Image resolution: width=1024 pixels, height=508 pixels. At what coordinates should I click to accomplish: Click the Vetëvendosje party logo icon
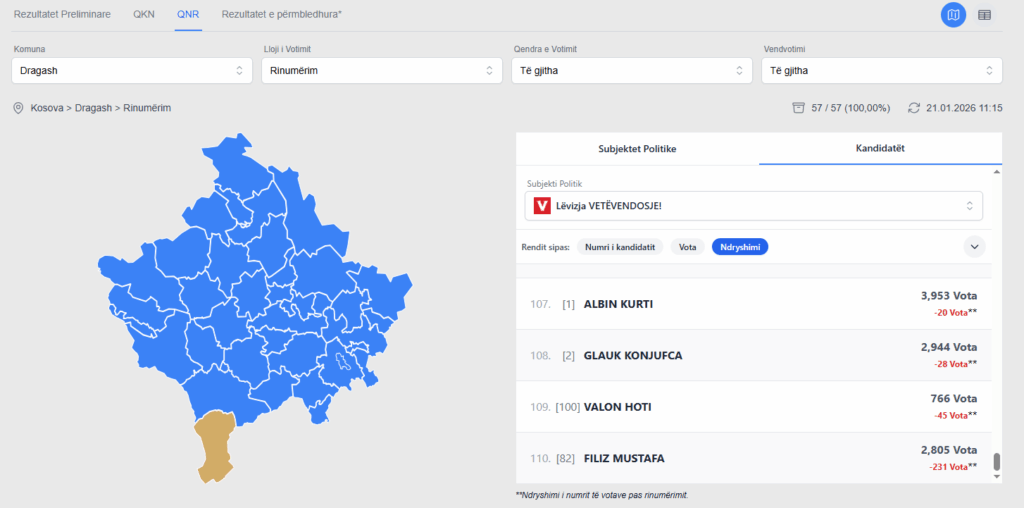pyautogui.click(x=543, y=206)
